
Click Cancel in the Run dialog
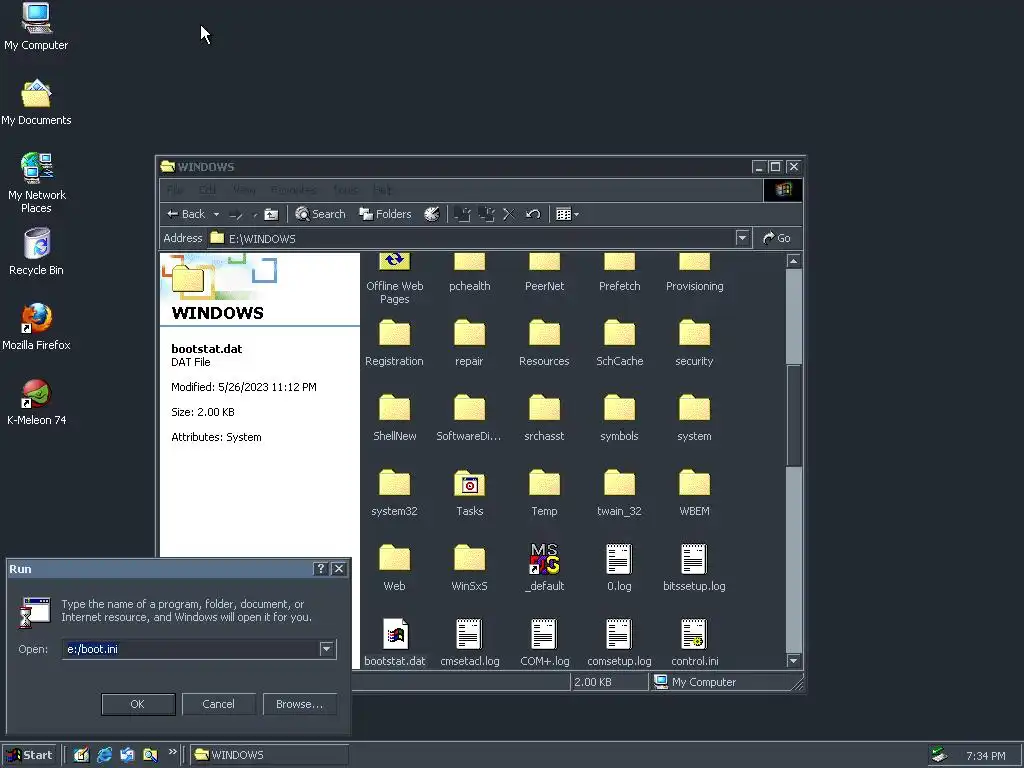(218, 704)
